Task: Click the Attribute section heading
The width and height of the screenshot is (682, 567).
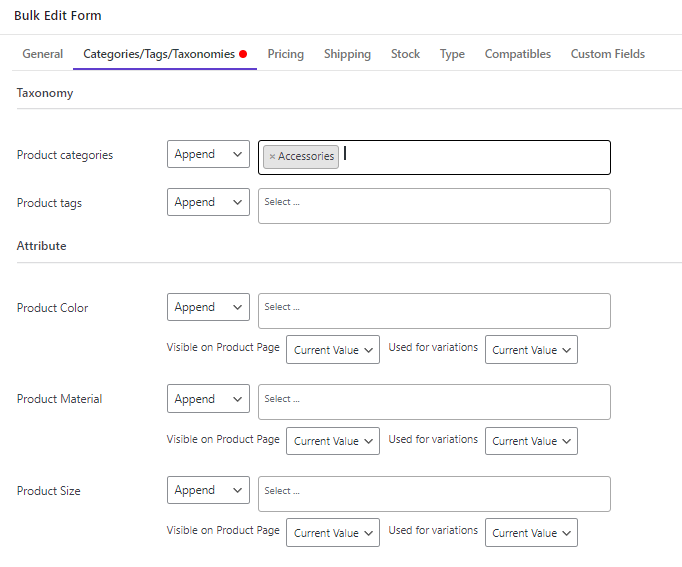Action: (x=41, y=246)
